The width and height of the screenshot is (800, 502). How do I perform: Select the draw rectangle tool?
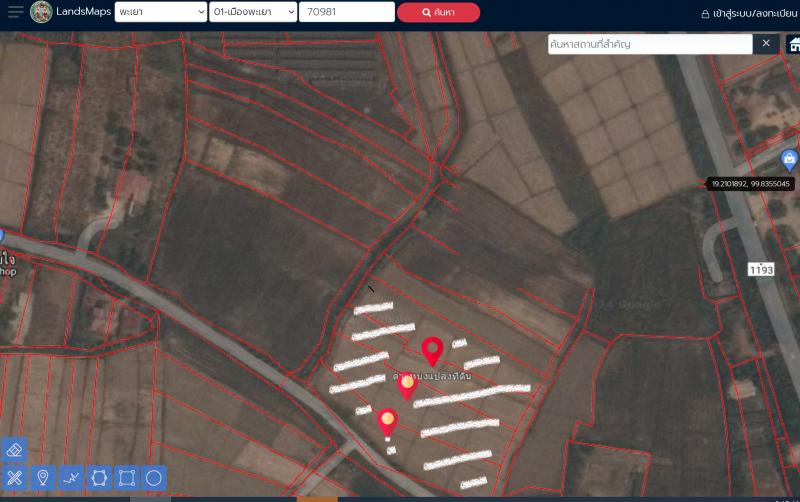(126, 477)
